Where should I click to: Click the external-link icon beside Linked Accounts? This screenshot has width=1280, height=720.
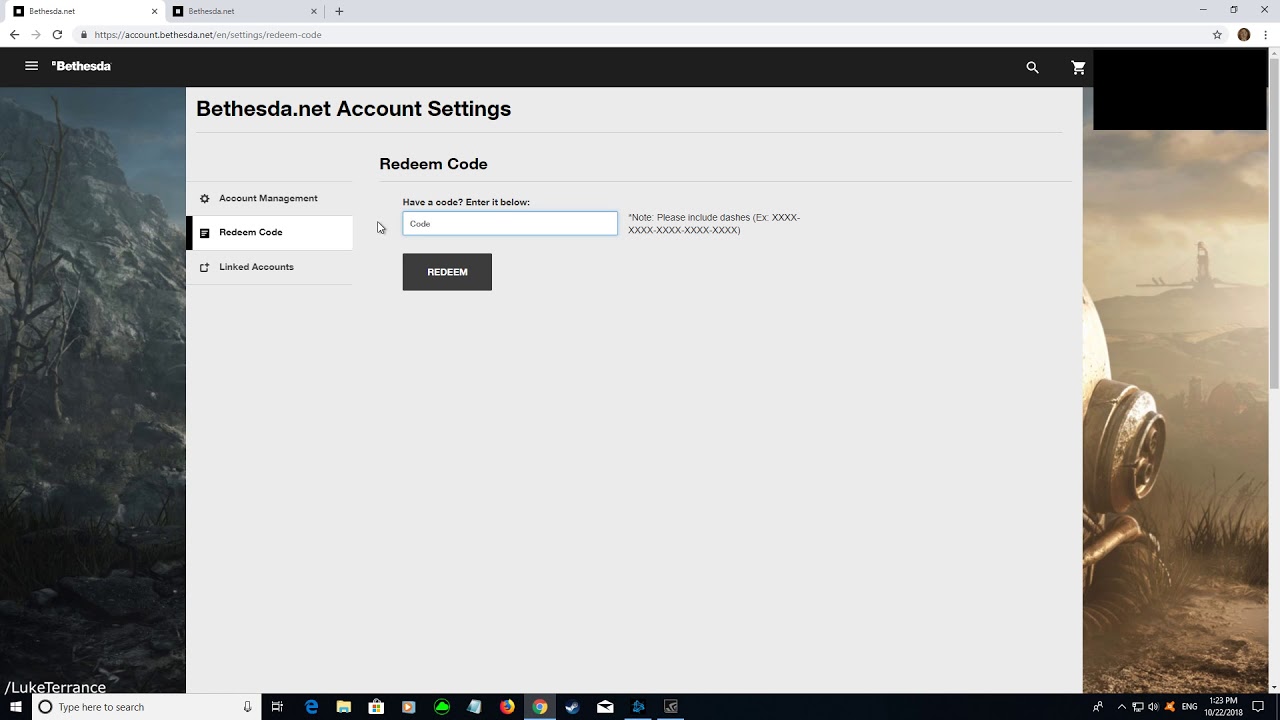[x=205, y=267]
